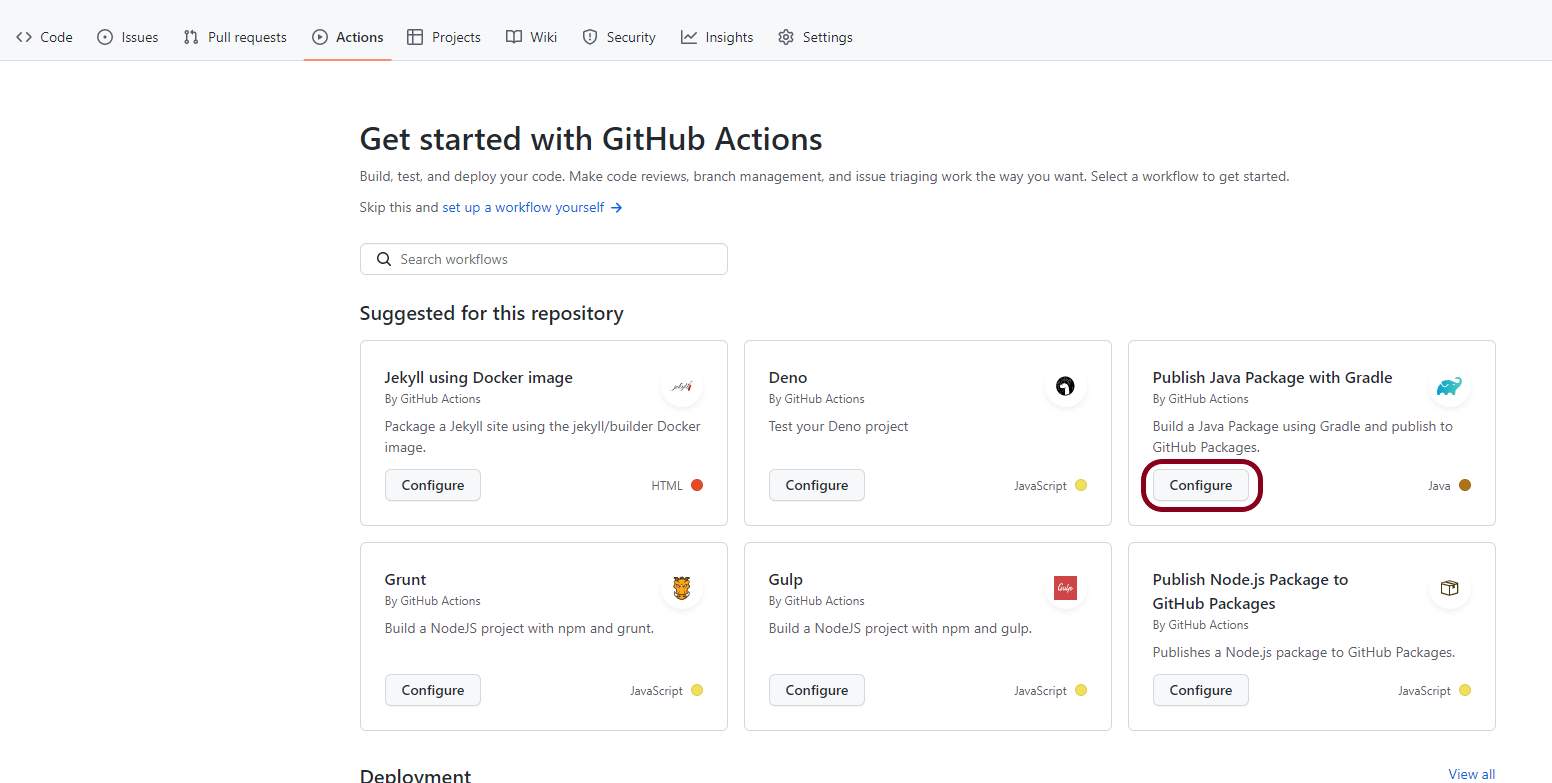Open the Pull requests tab
Screen dimensions: 1552x783
tap(235, 37)
